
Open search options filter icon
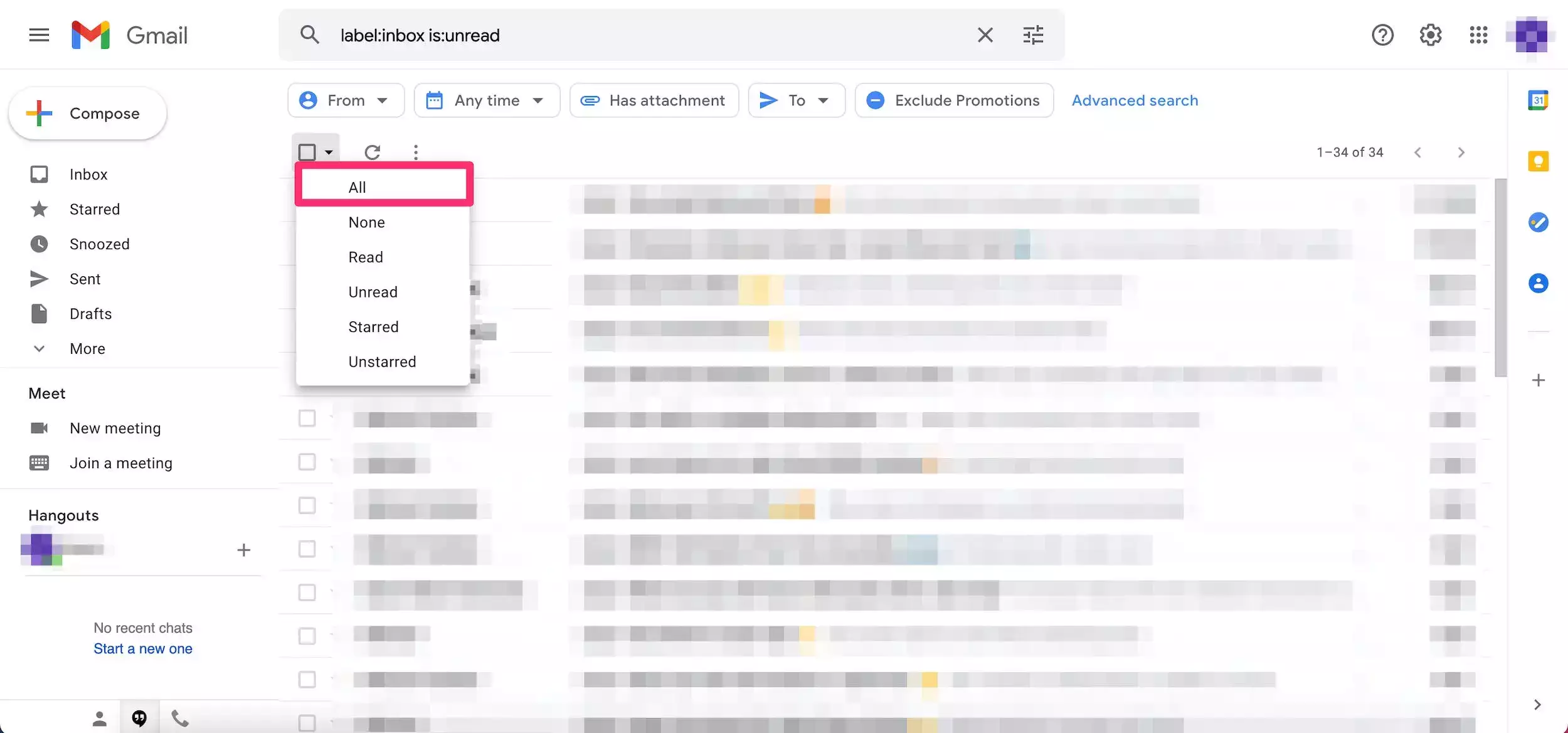tap(1033, 35)
